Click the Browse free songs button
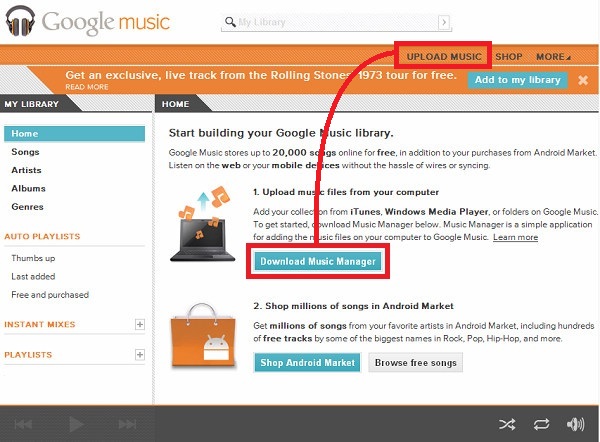Viewport: 600px width, 442px height. coord(416,363)
